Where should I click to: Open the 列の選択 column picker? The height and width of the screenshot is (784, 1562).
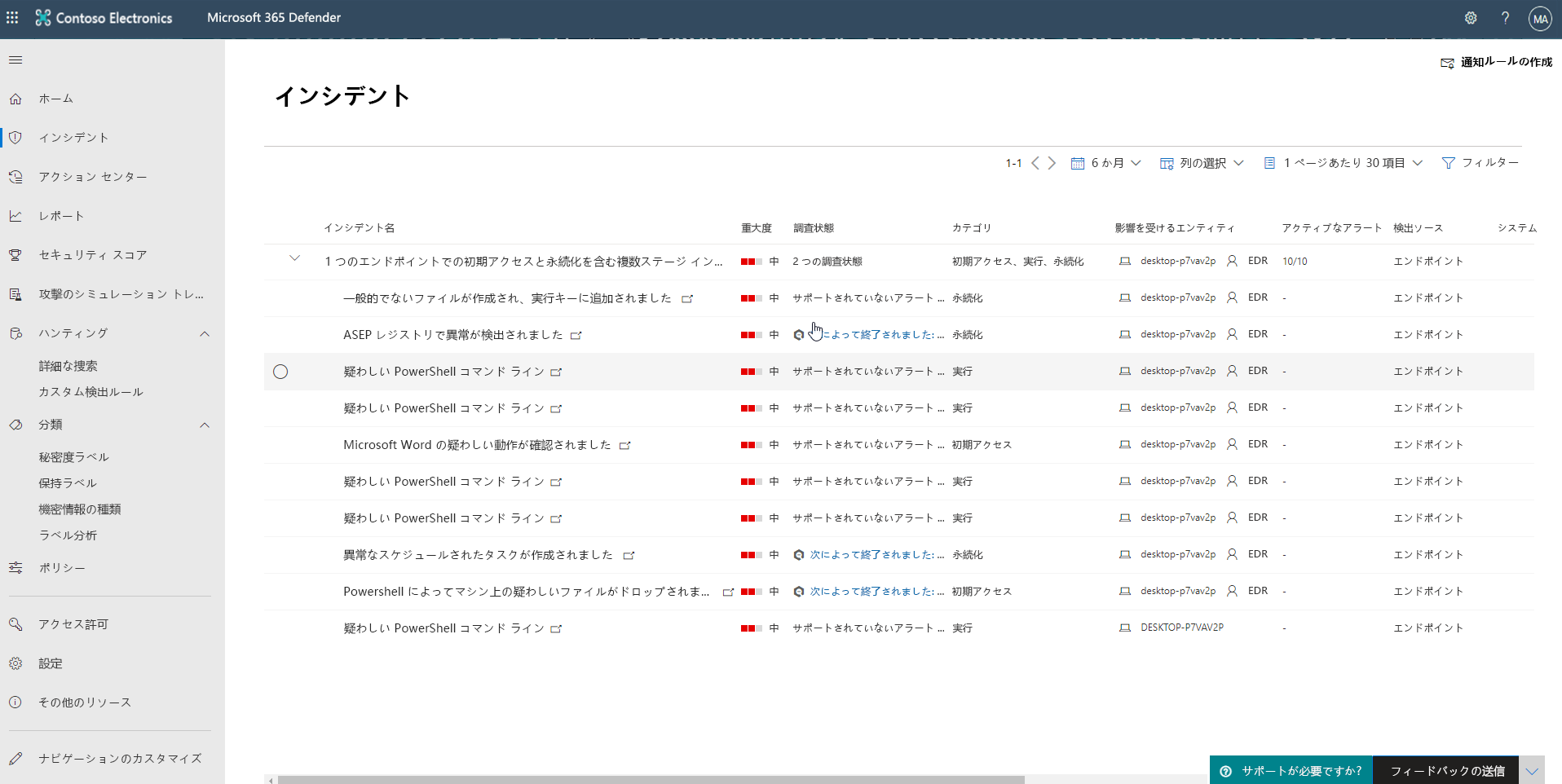click(x=1201, y=162)
